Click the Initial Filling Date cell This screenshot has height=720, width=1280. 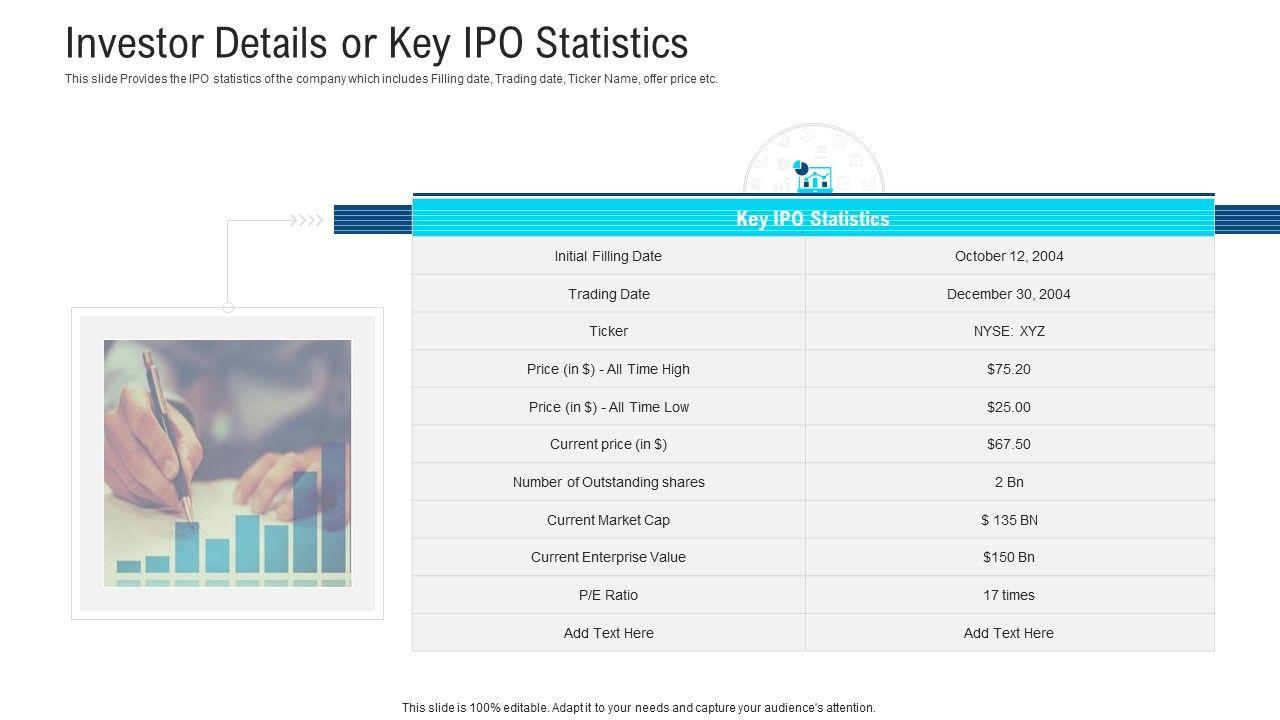608,256
